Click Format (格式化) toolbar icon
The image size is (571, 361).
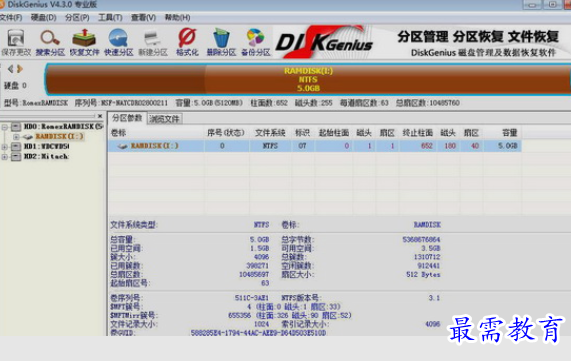point(187,43)
